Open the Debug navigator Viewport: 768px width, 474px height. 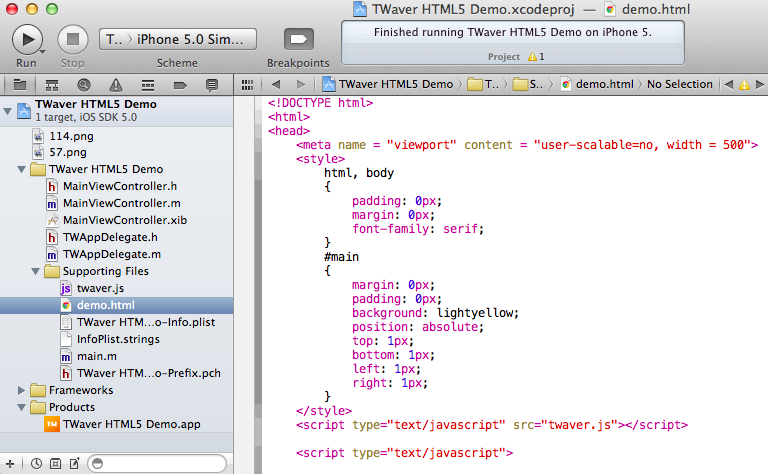(148, 85)
